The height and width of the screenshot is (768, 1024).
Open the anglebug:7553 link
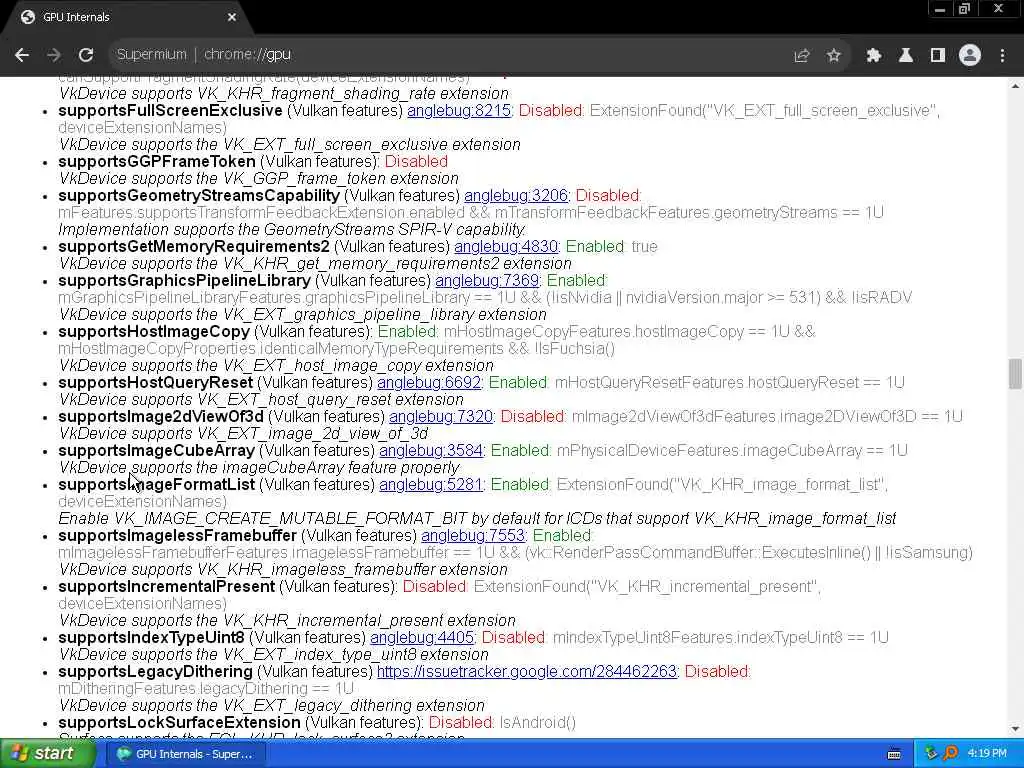pos(473,535)
